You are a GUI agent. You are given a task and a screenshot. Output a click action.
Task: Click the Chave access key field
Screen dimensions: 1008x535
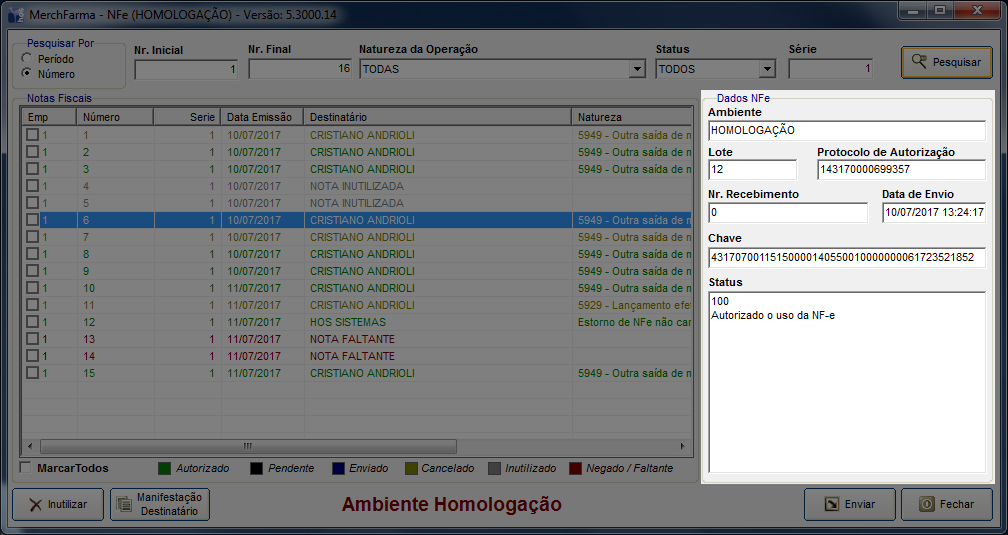click(x=846, y=257)
